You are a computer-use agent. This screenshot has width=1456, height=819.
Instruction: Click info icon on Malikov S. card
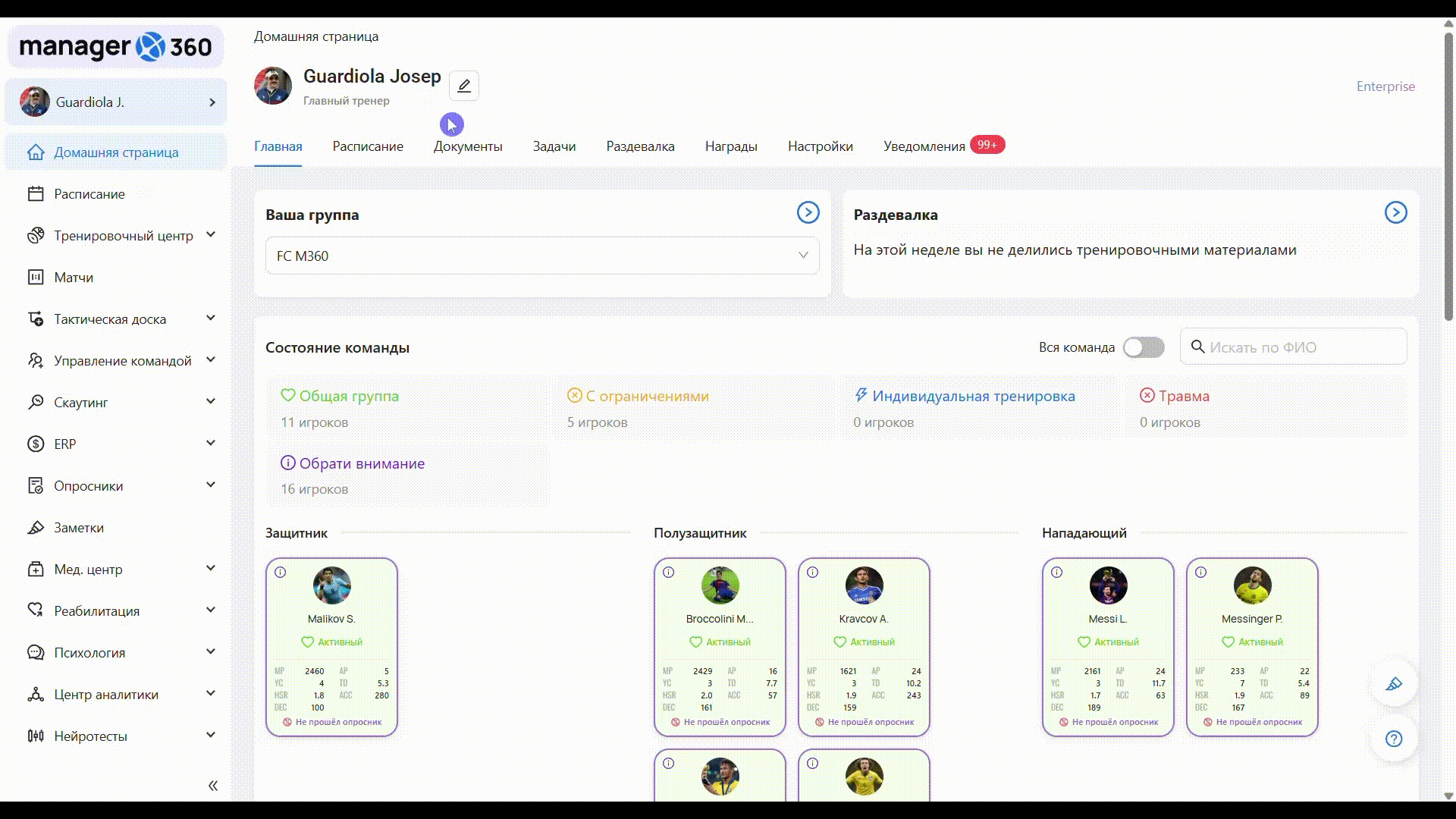tap(281, 573)
